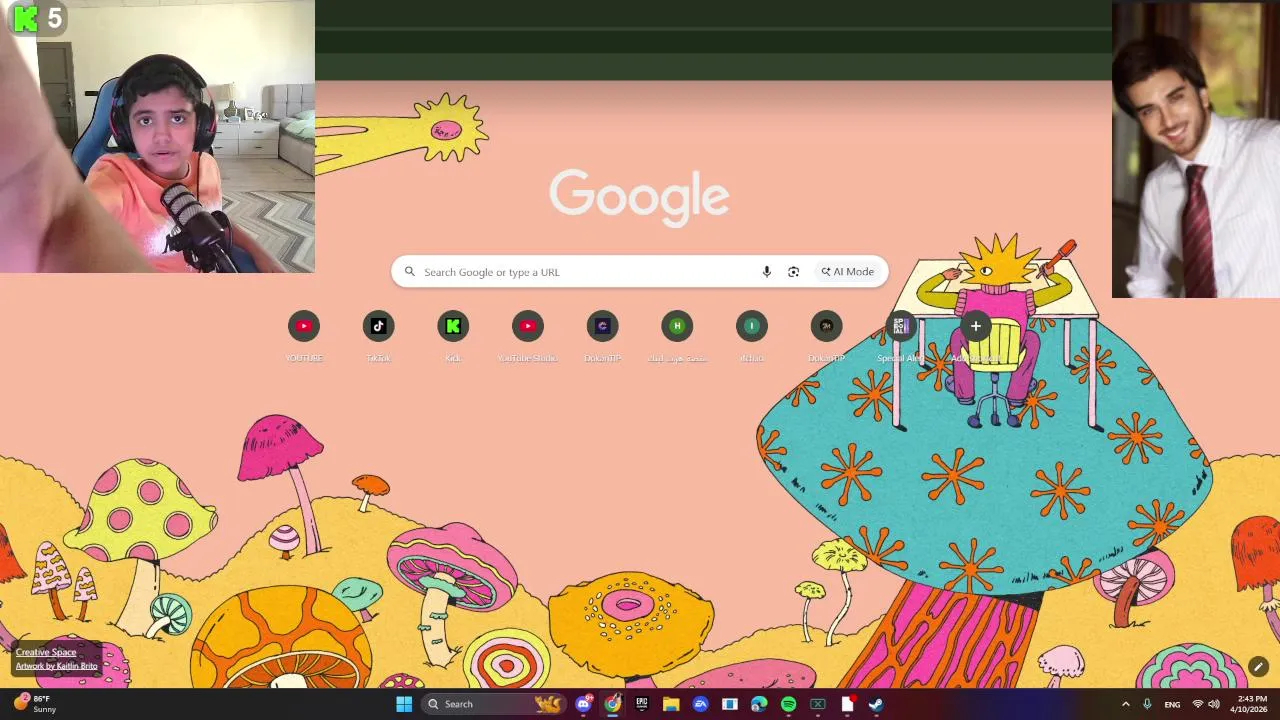Launch Epic Games from the taskbar

[x=642, y=704]
